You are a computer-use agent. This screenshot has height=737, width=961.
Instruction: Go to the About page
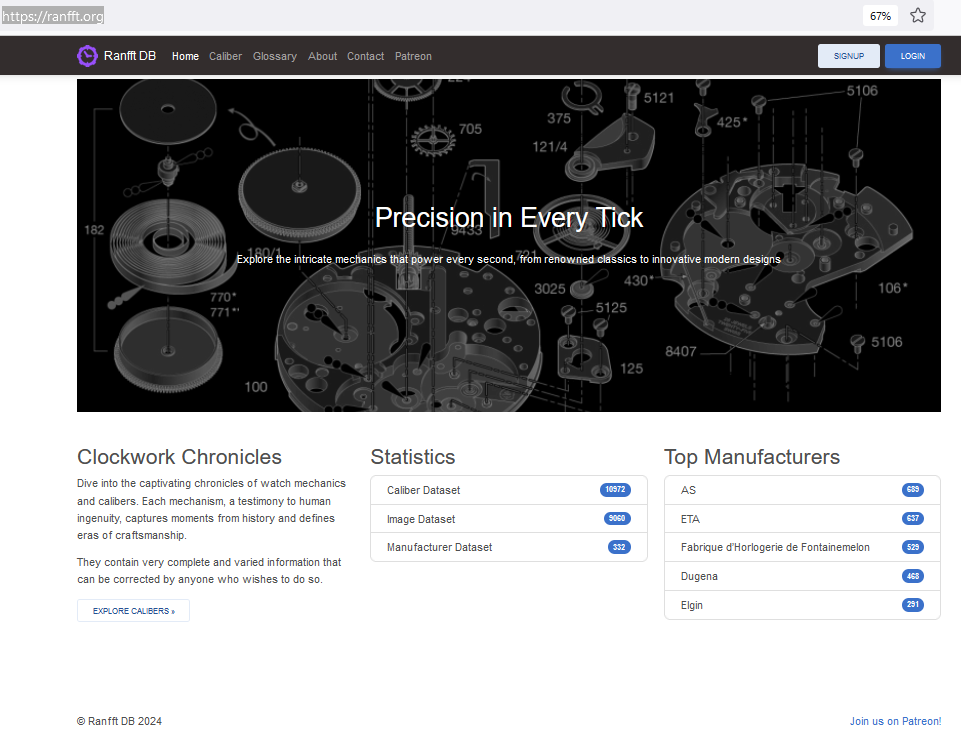pyautogui.click(x=322, y=56)
